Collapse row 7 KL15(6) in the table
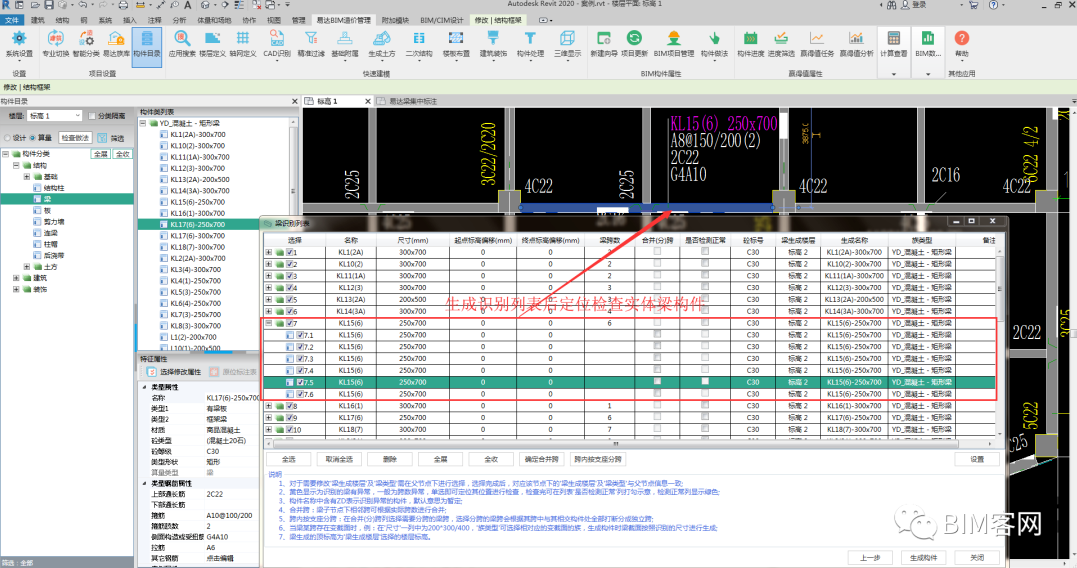 point(268,323)
